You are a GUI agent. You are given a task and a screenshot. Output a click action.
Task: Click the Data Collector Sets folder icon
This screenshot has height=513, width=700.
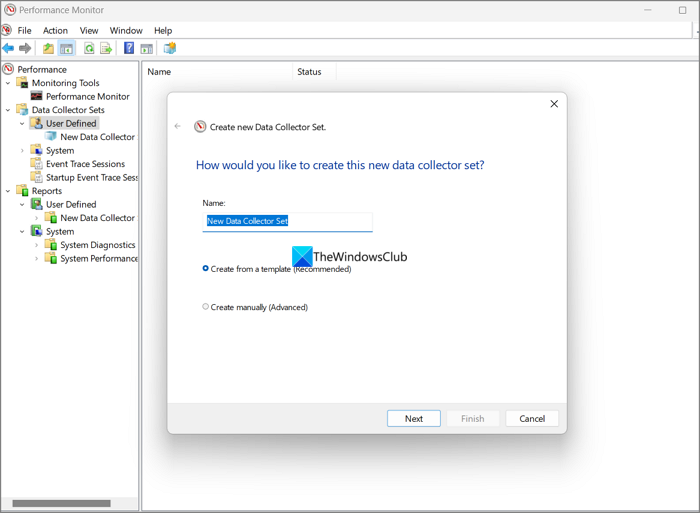click(x=22, y=109)
